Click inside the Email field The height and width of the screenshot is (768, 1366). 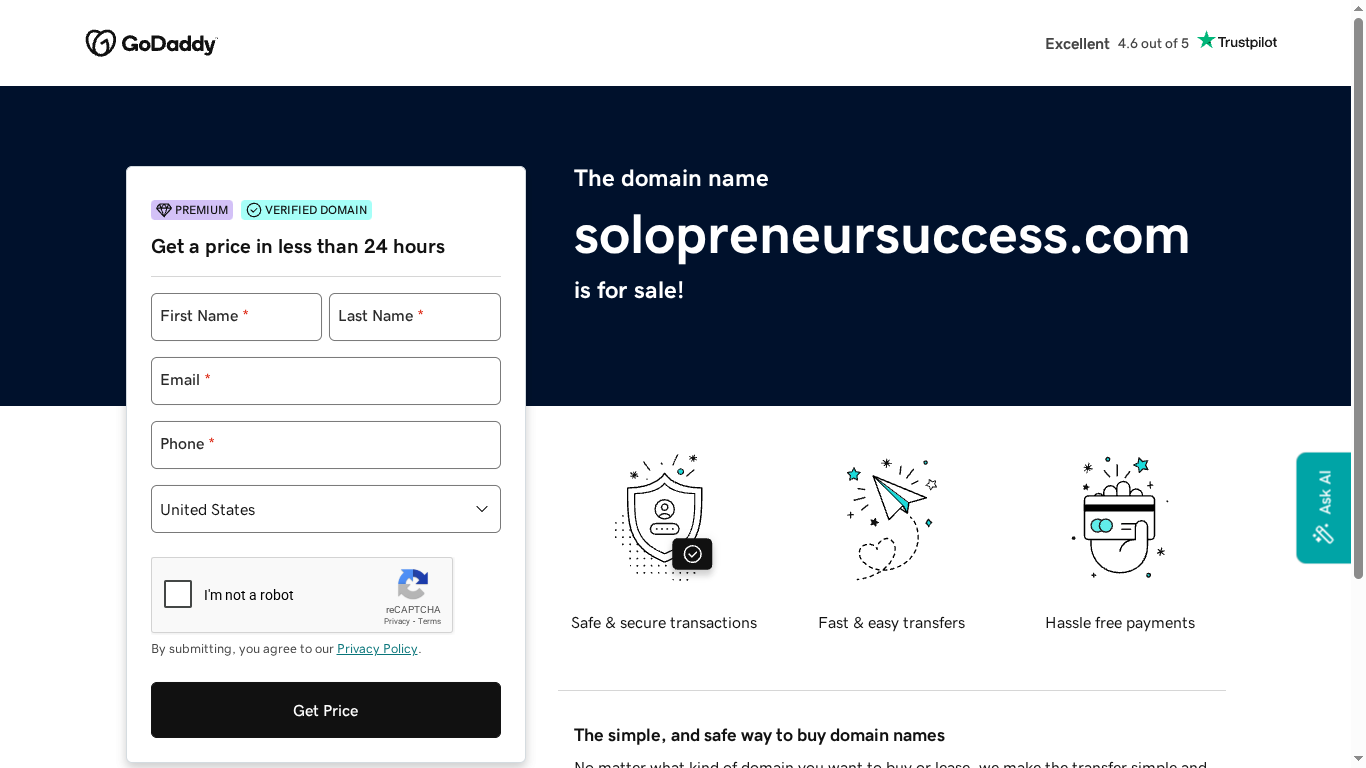[325, 381]
